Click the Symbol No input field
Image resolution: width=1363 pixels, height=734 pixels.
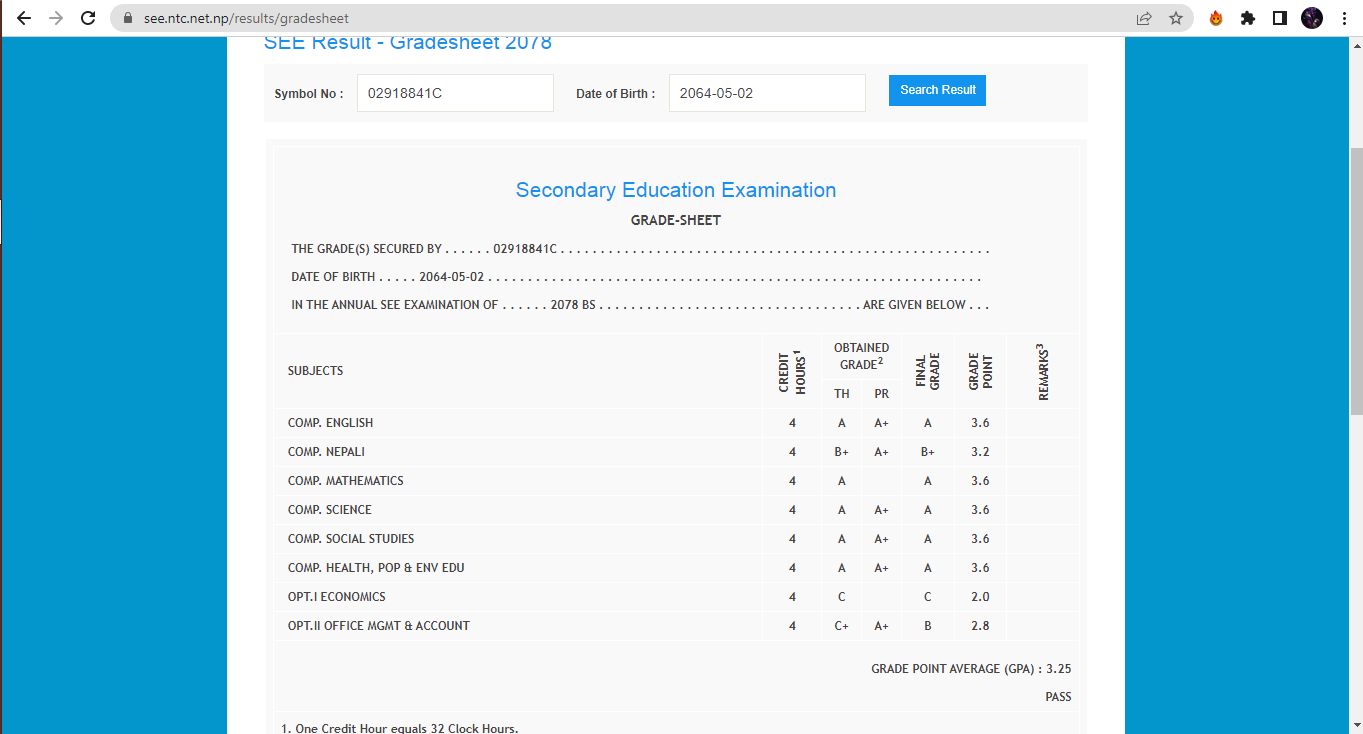(455, 93)
